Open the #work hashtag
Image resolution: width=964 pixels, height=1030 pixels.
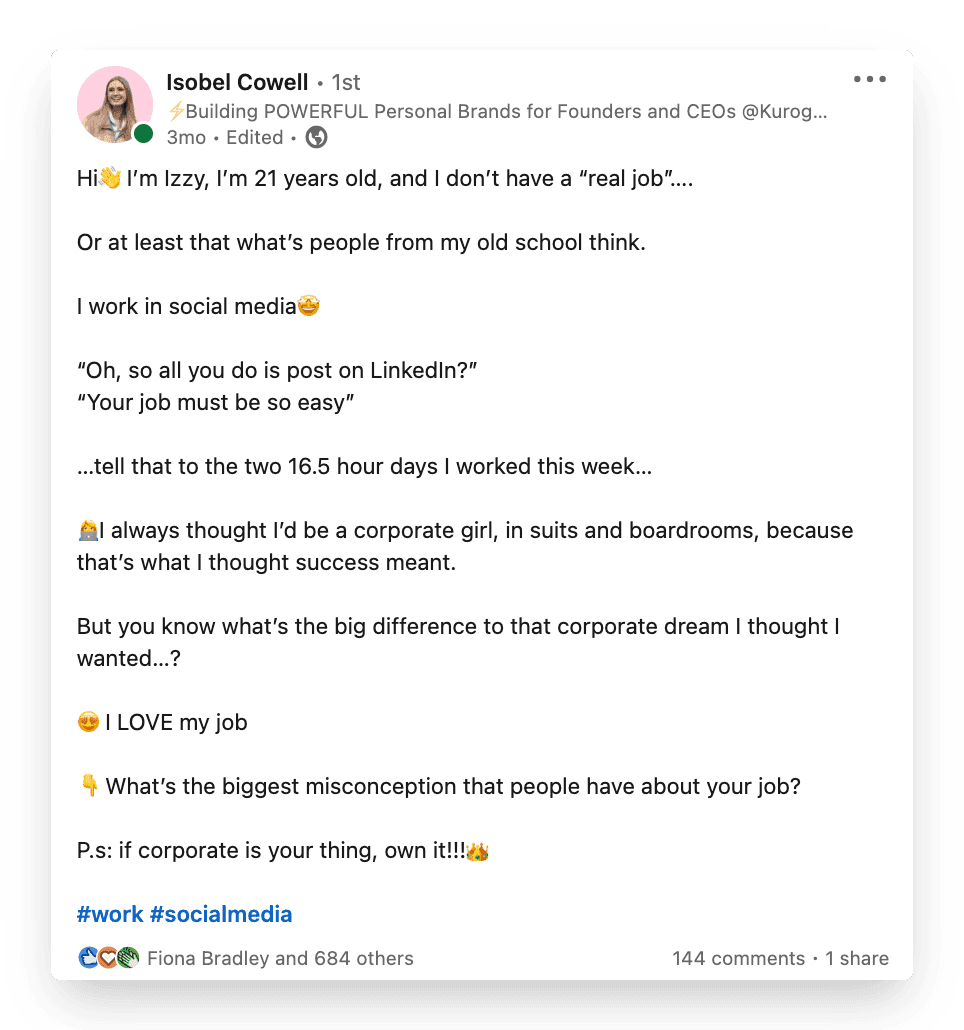[x=110, y=914]
